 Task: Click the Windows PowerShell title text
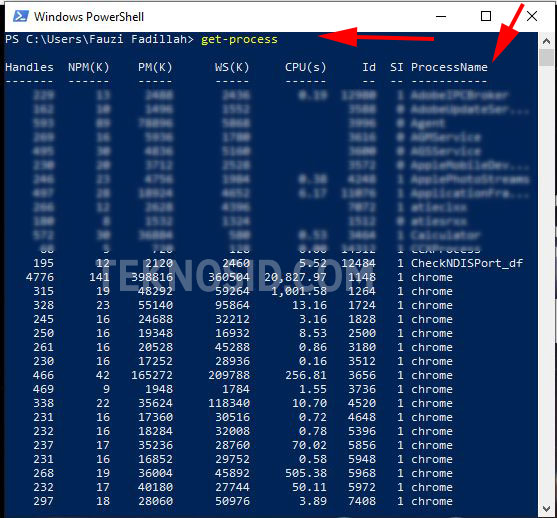tap(89, 17)
